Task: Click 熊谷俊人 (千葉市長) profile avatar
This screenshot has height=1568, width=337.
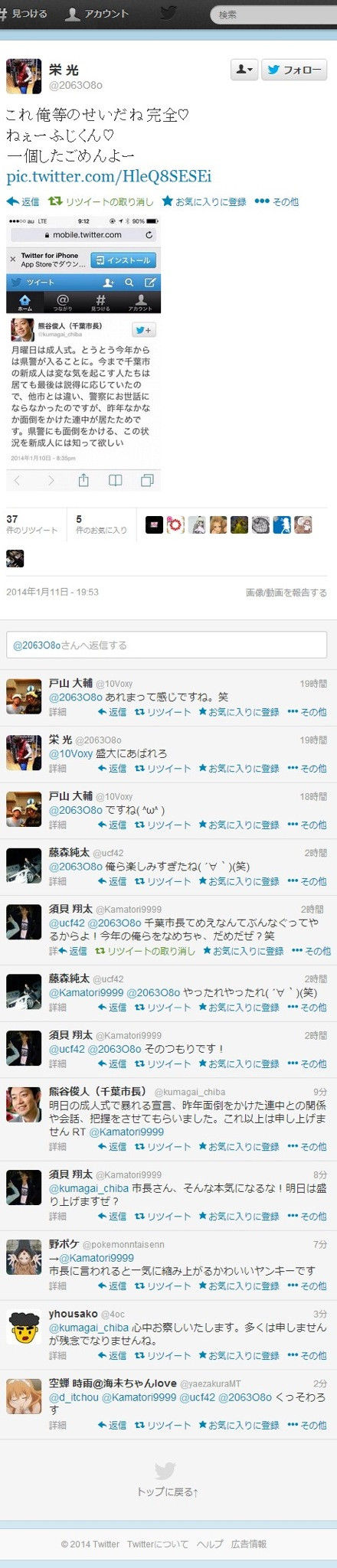Action: coord(24,1105)
